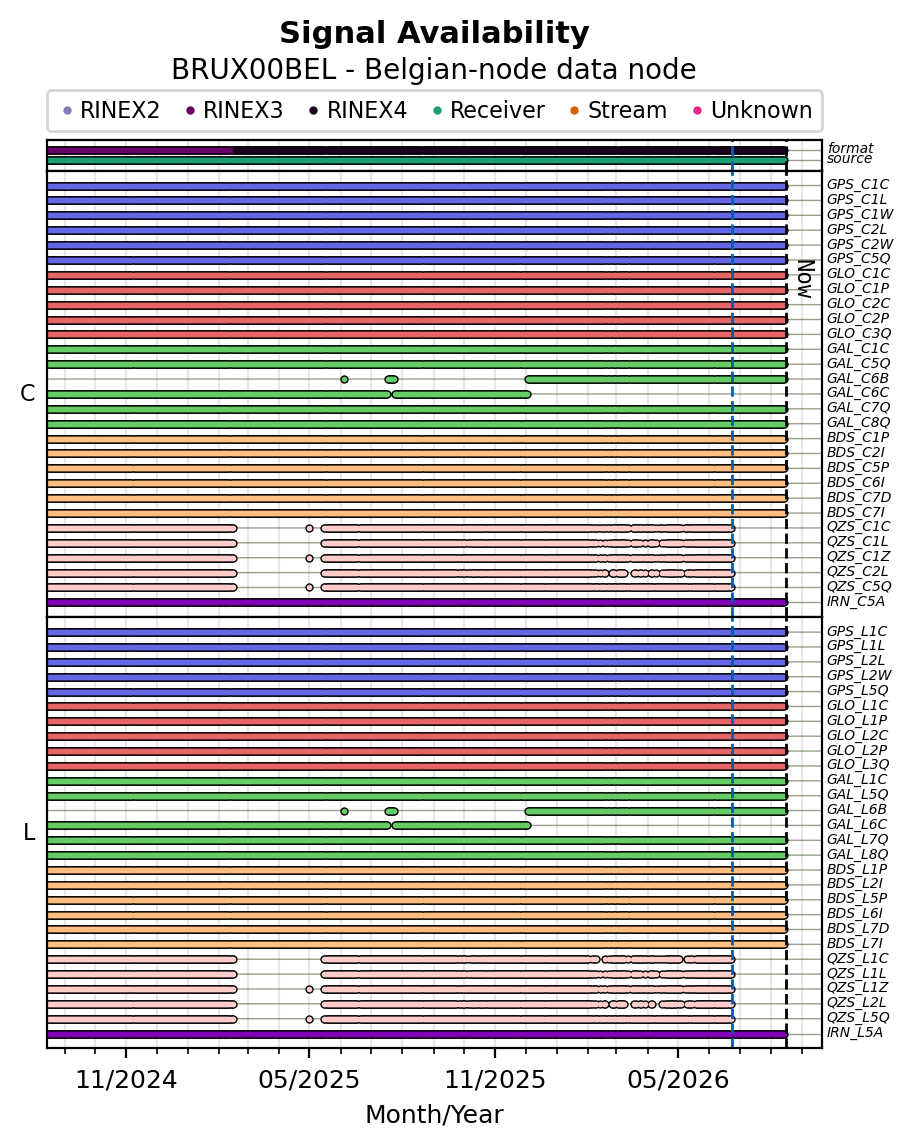Click the source row label
The width and height of the screenshot is (914, 1147).
click(850, 159)
